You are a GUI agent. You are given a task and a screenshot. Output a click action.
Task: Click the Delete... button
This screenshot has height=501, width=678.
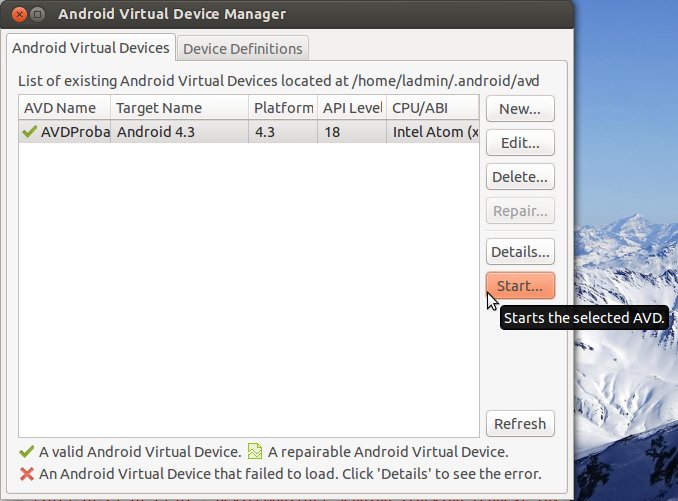520,177
